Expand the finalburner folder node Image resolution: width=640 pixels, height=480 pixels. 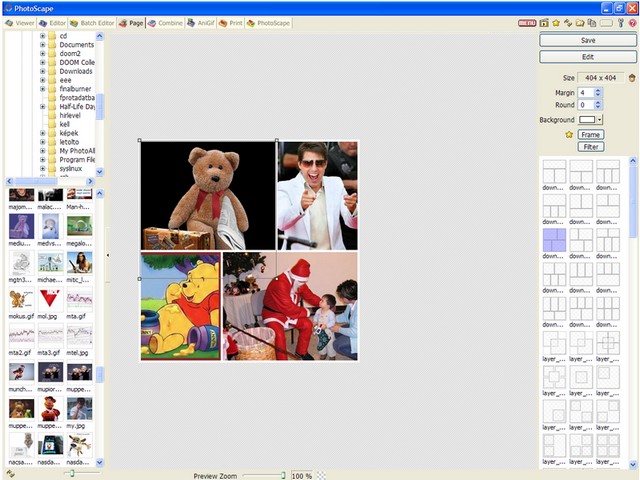42,89
